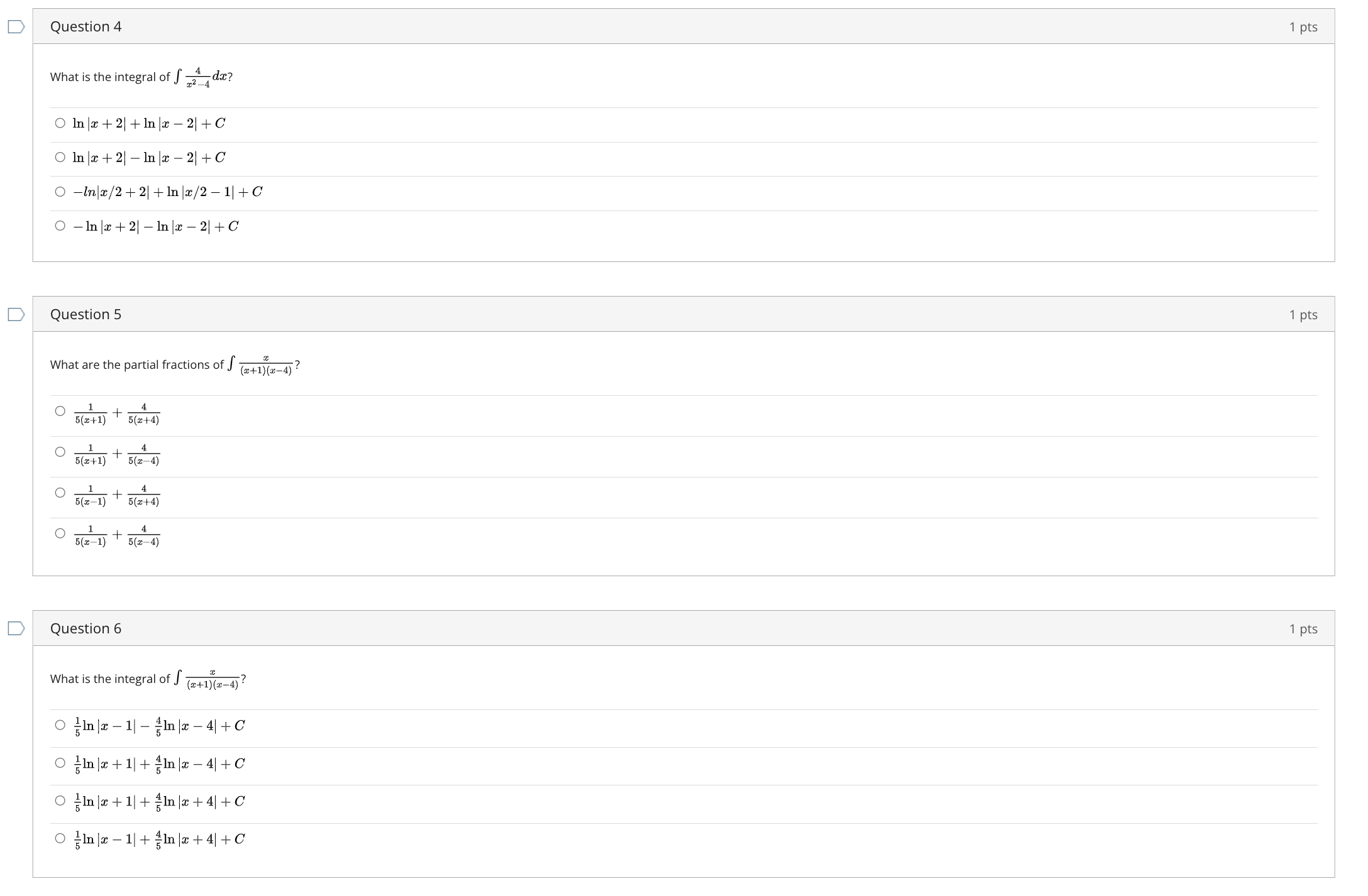Flag Question 5 for review
The width and height of the screenshot is (1368, 896).
15,314
